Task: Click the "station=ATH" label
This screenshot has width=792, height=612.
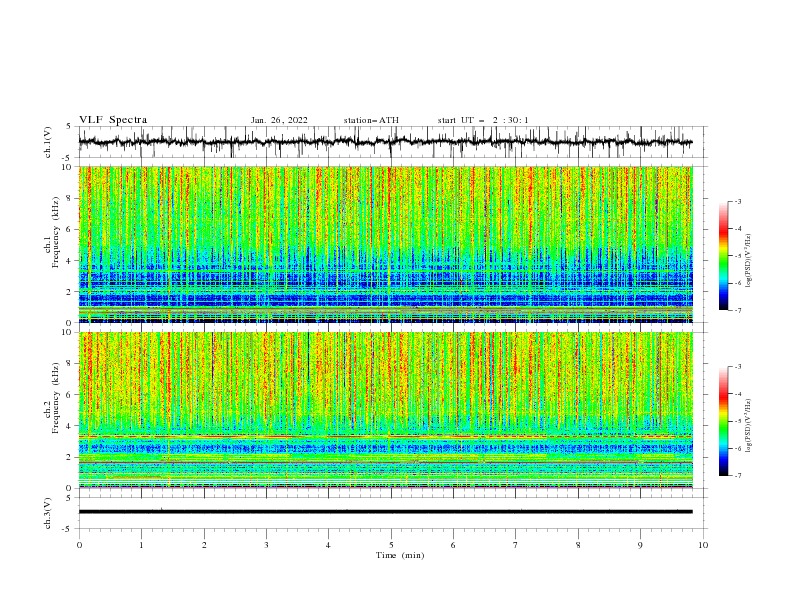Action: coord(371,120)
